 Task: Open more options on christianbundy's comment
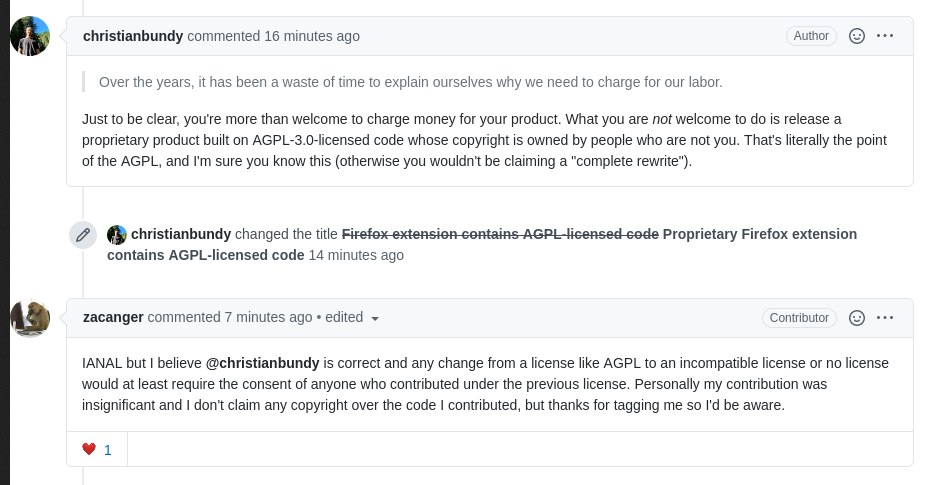click(885, 36)
